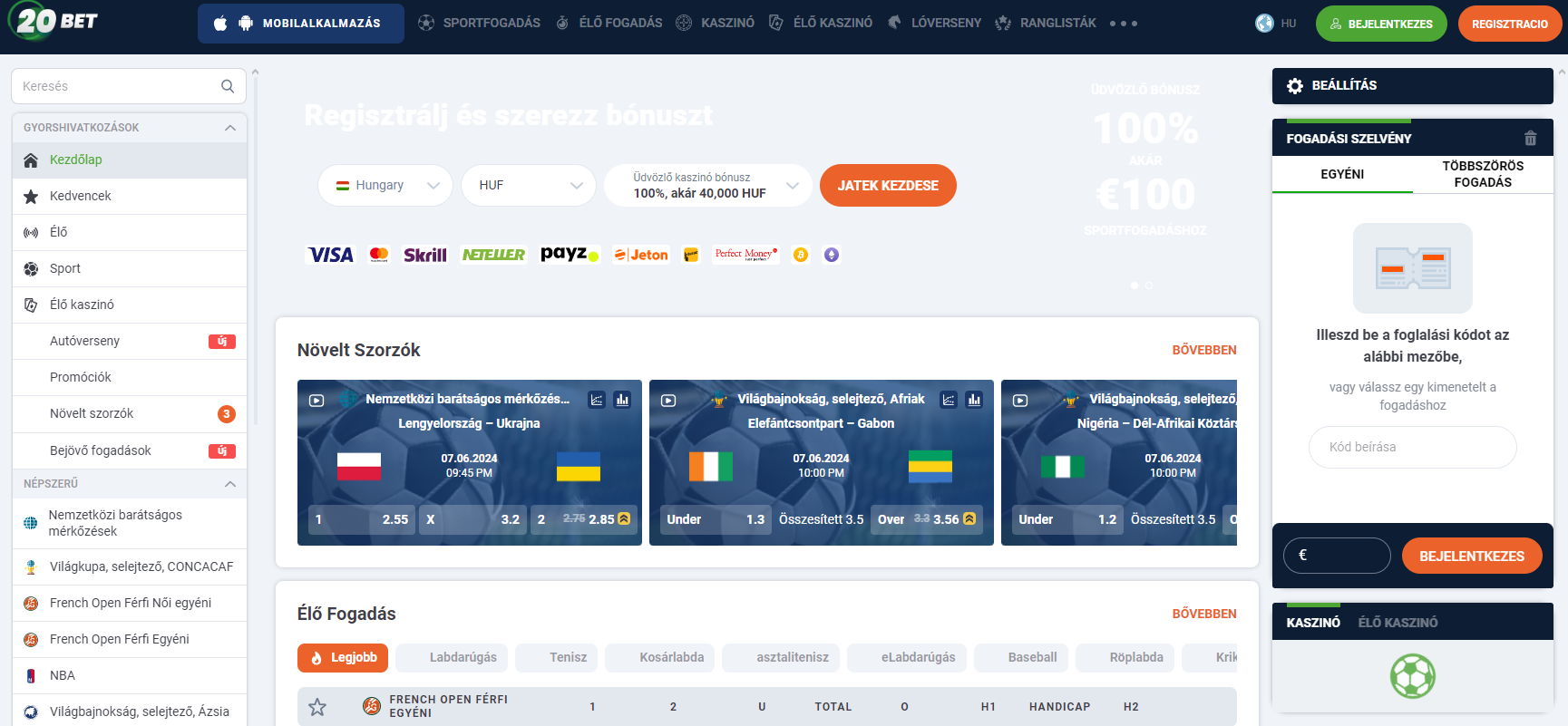The image size is (1568, 726).
Task: Click the Játék Kezdése button
Action: point(888,185)
